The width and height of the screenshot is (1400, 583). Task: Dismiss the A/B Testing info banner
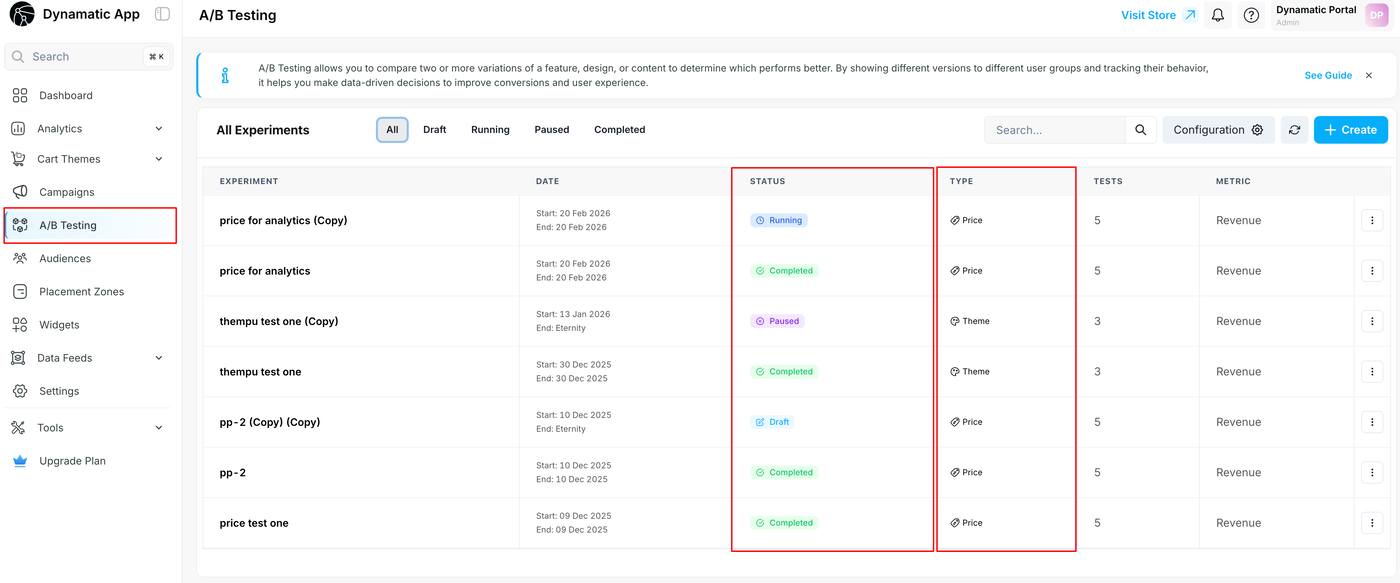coord(1369,75)
